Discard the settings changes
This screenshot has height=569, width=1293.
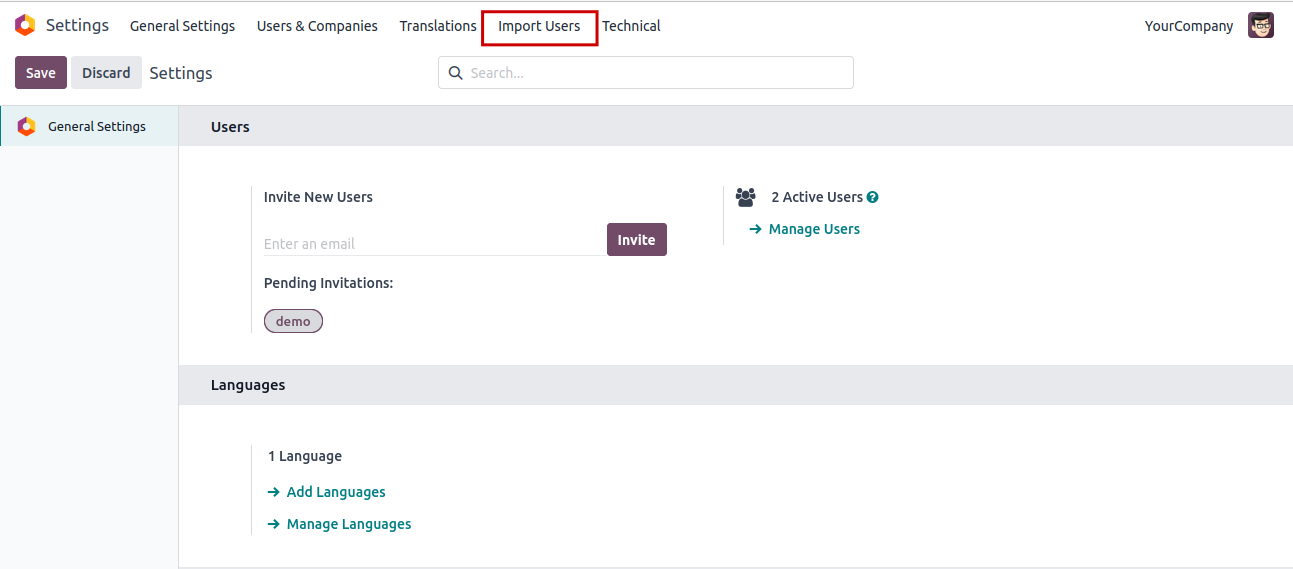pos(106,73)
